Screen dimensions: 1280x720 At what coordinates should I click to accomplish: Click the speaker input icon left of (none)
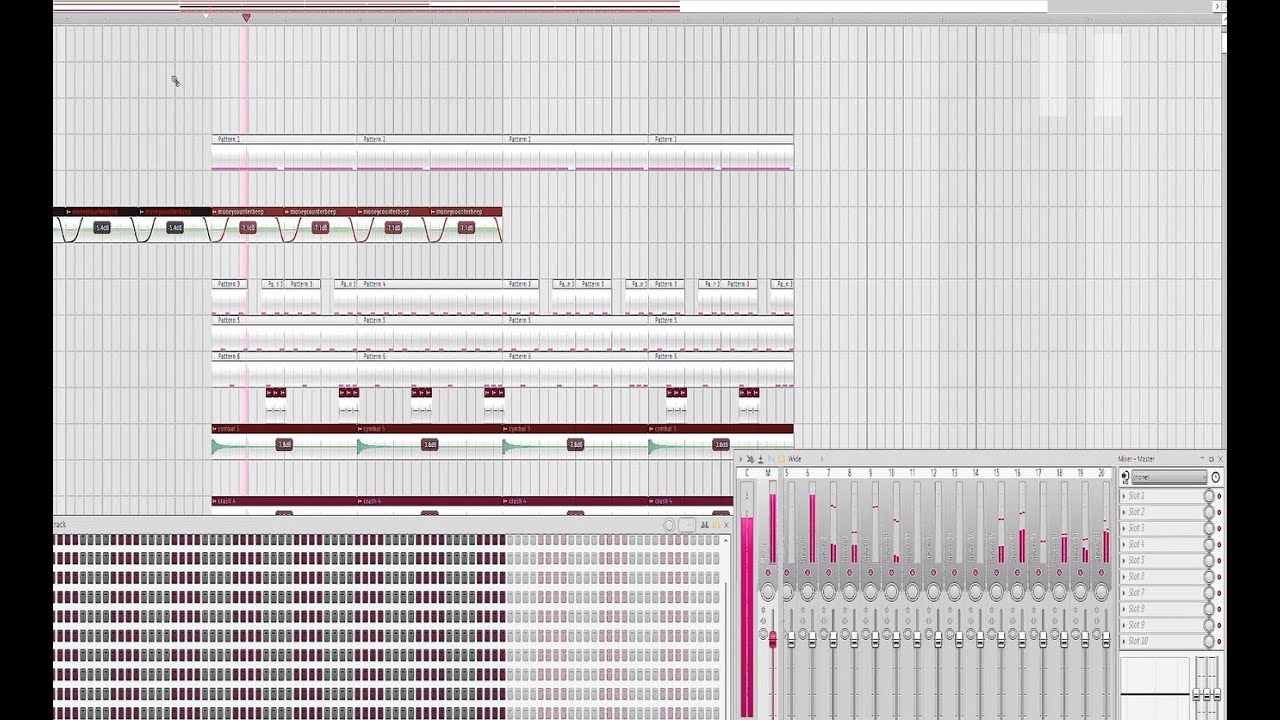(1125, 477)
